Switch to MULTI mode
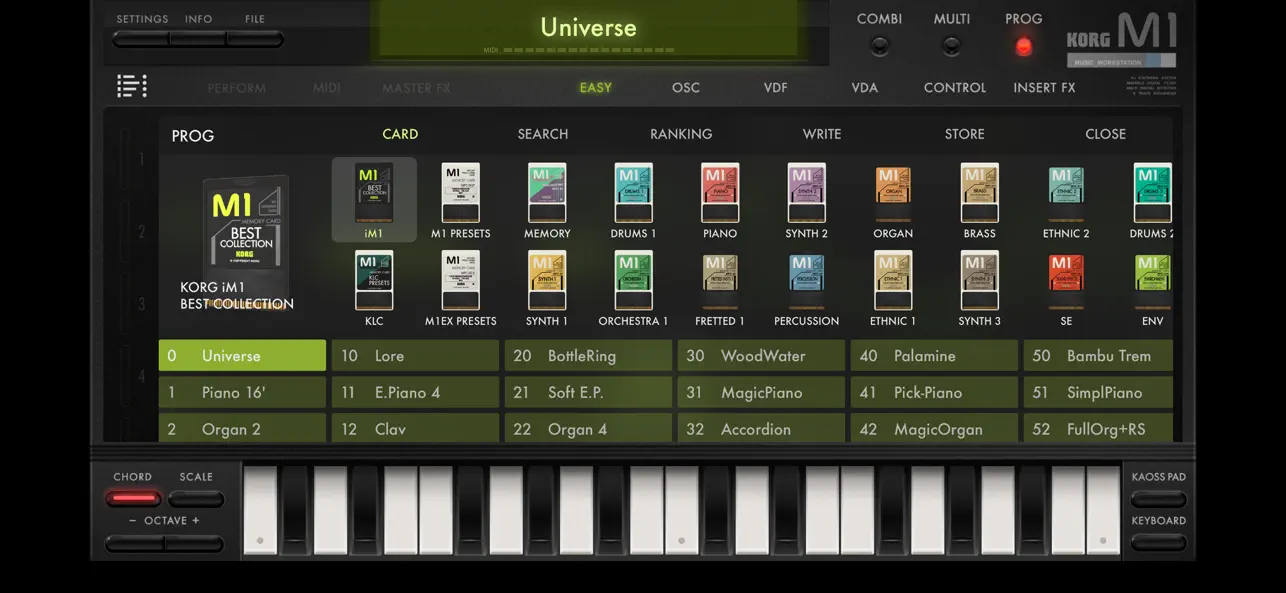Viewport: 1286px width, 593px height. coord(952,45)
